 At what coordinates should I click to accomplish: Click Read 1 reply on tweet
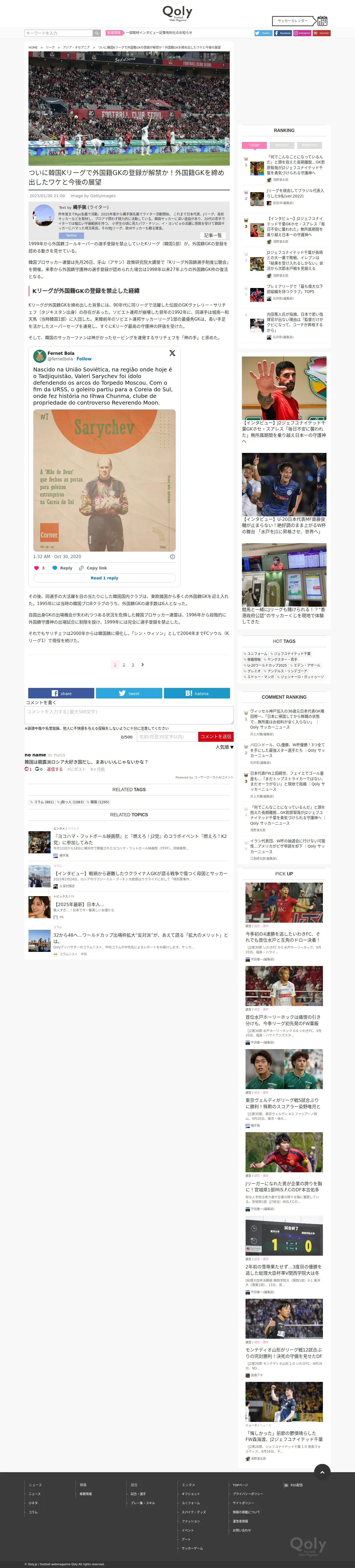click(104, 578)
